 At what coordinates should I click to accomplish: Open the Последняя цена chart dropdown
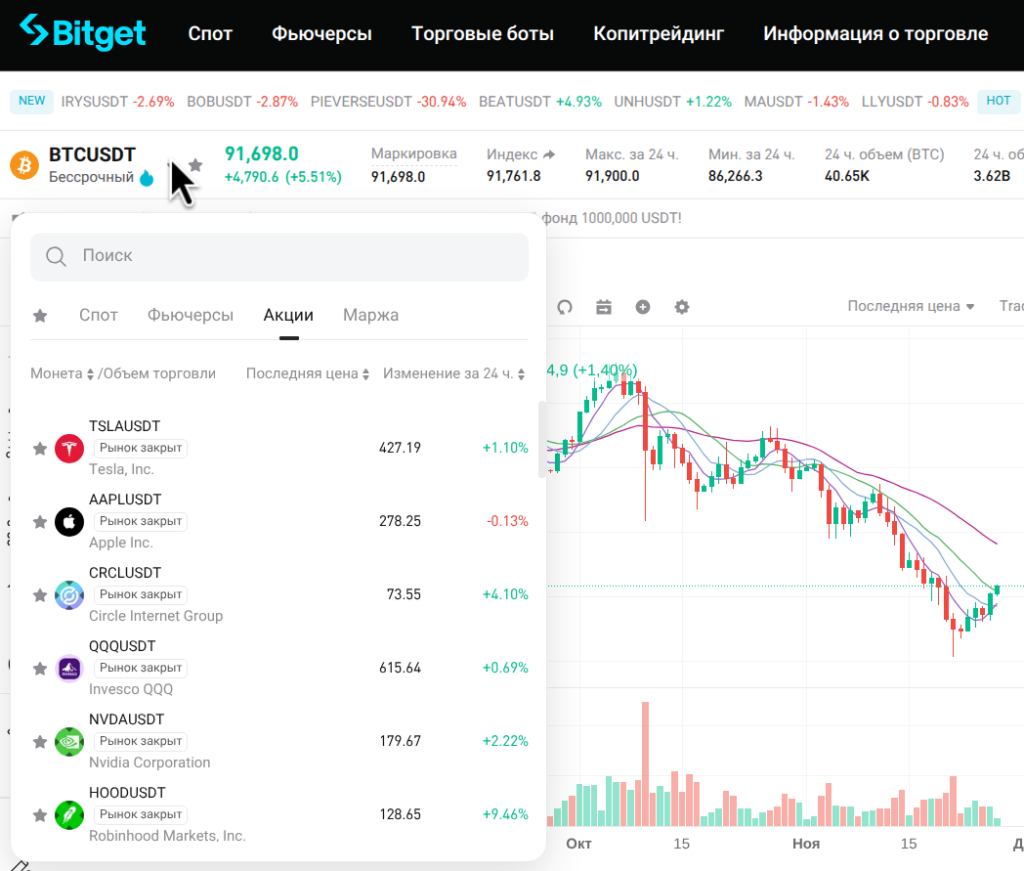pyautogui.click(x=910, y=306)
